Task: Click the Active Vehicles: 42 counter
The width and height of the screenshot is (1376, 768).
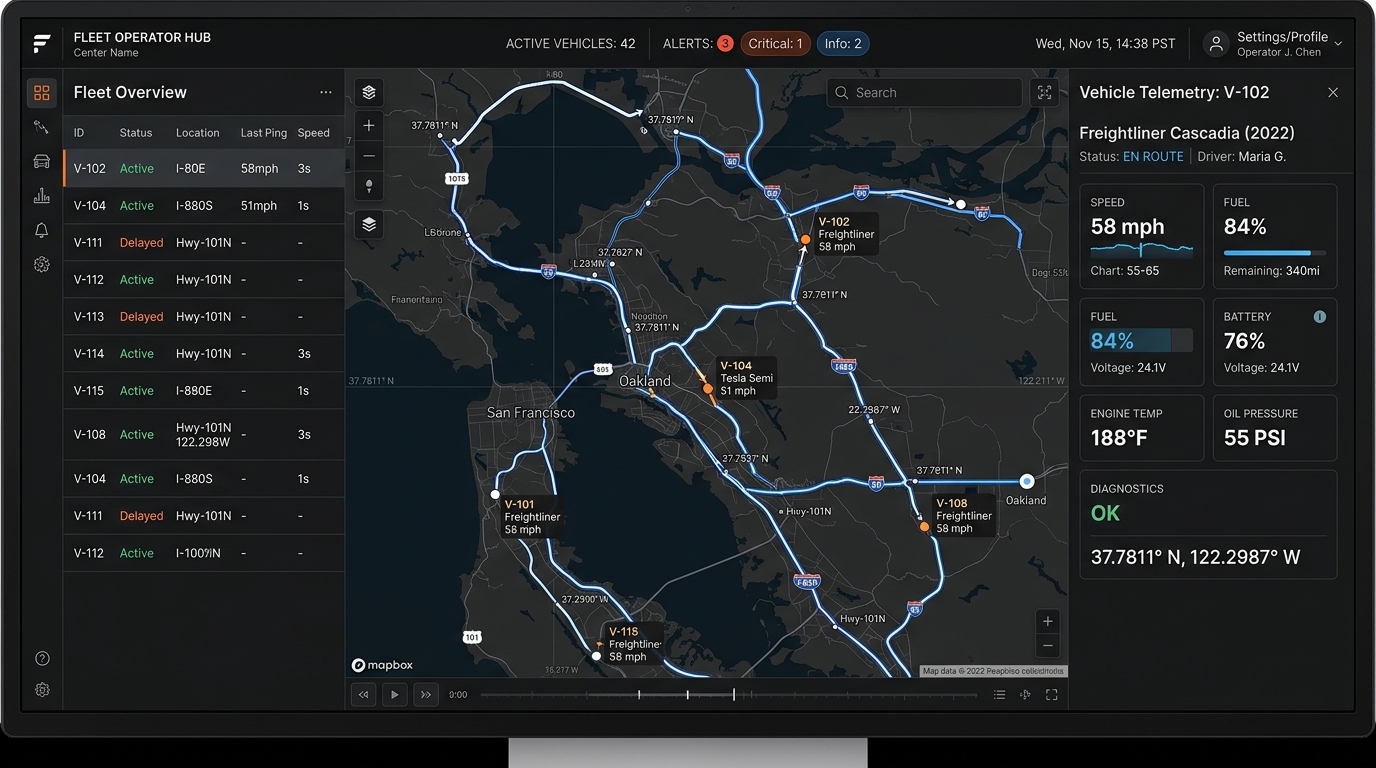Action: pos(570,44)
